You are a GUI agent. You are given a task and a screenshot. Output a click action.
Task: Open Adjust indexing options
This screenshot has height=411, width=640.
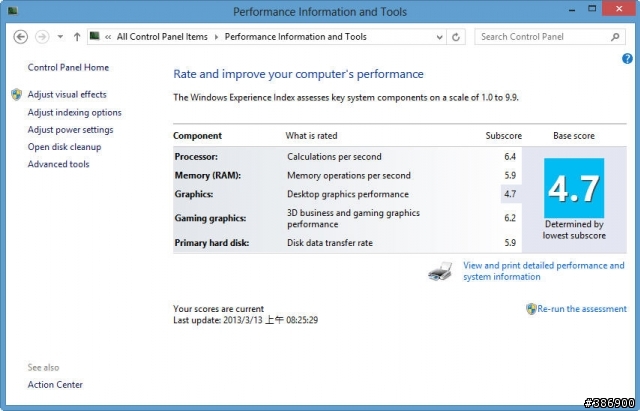click(x=74, y=112)
